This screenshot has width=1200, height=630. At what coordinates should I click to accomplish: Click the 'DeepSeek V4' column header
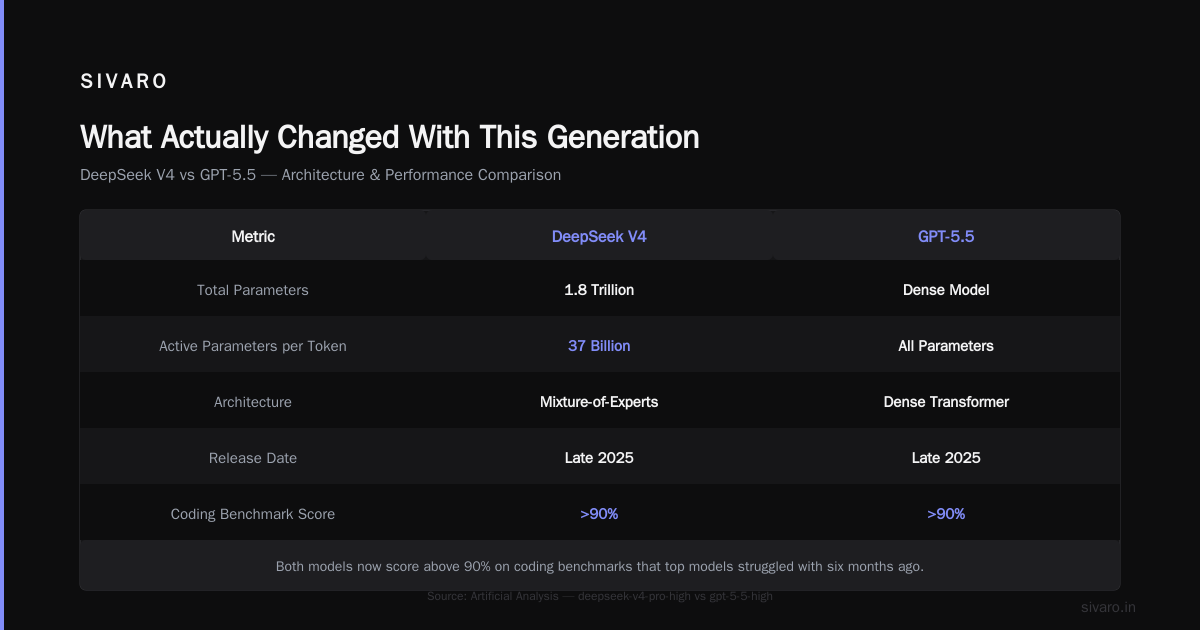(x=599, y=237)
